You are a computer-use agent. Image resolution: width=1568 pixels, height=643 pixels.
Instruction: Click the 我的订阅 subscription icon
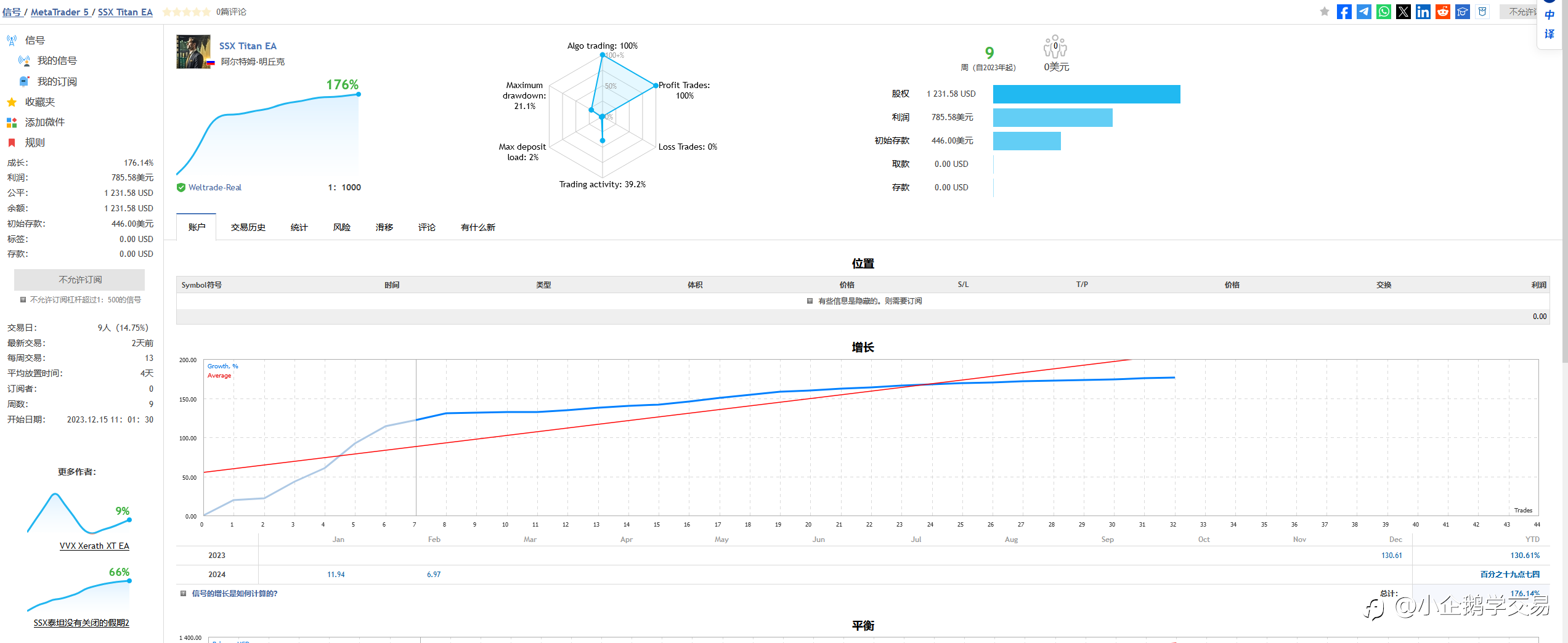tap(24, 81)
